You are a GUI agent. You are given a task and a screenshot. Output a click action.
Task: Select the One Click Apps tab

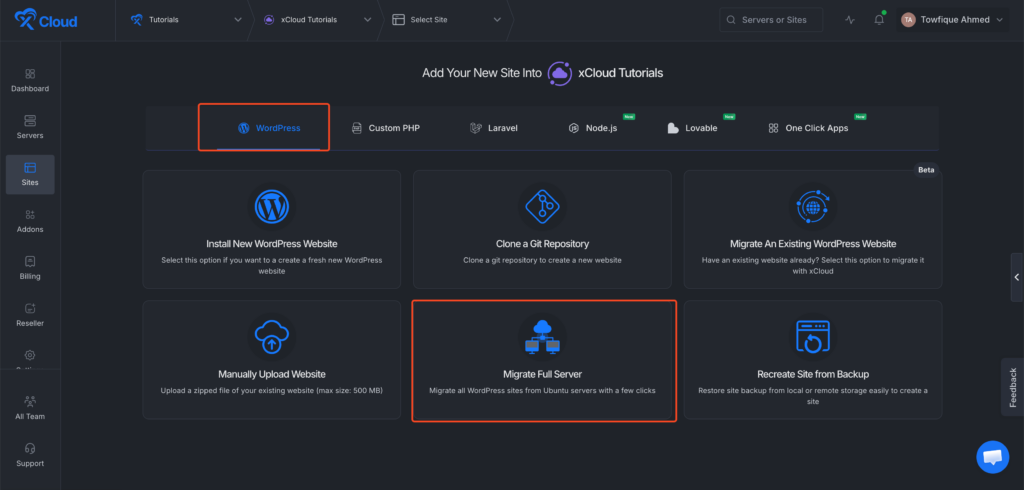point(810,128)
